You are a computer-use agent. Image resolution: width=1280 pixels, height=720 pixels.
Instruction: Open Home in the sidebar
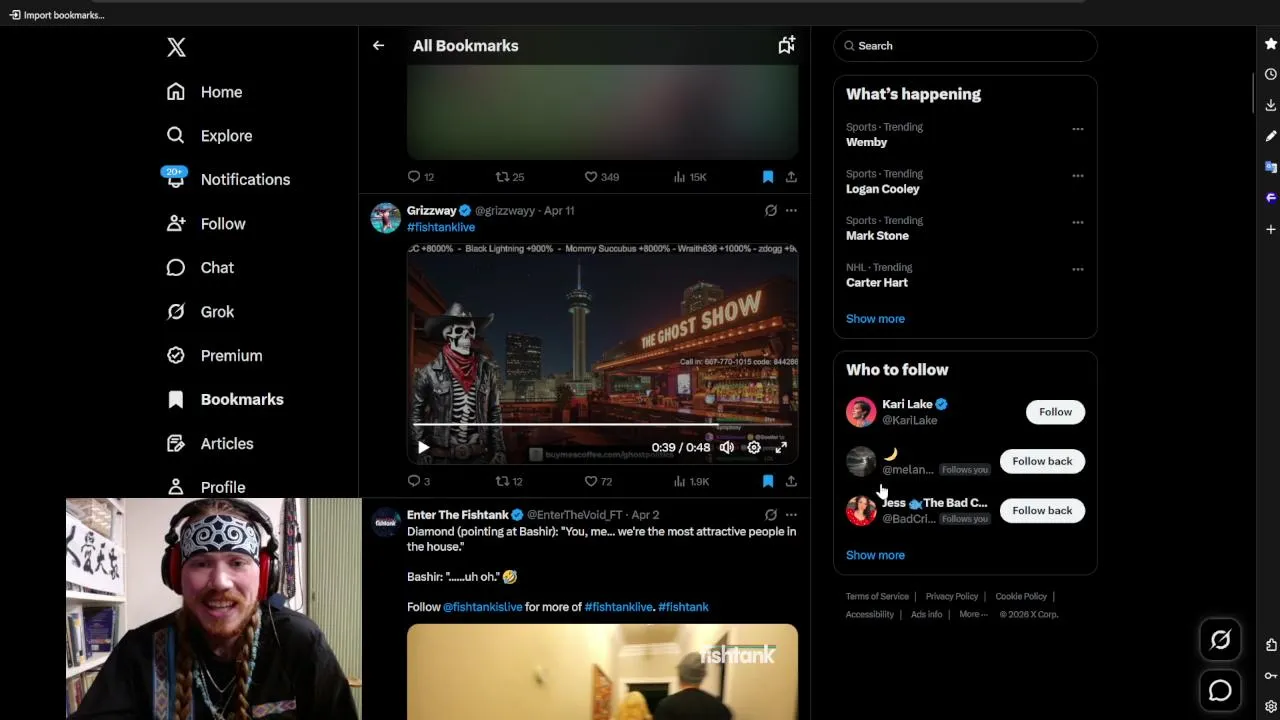pos(205,92)
